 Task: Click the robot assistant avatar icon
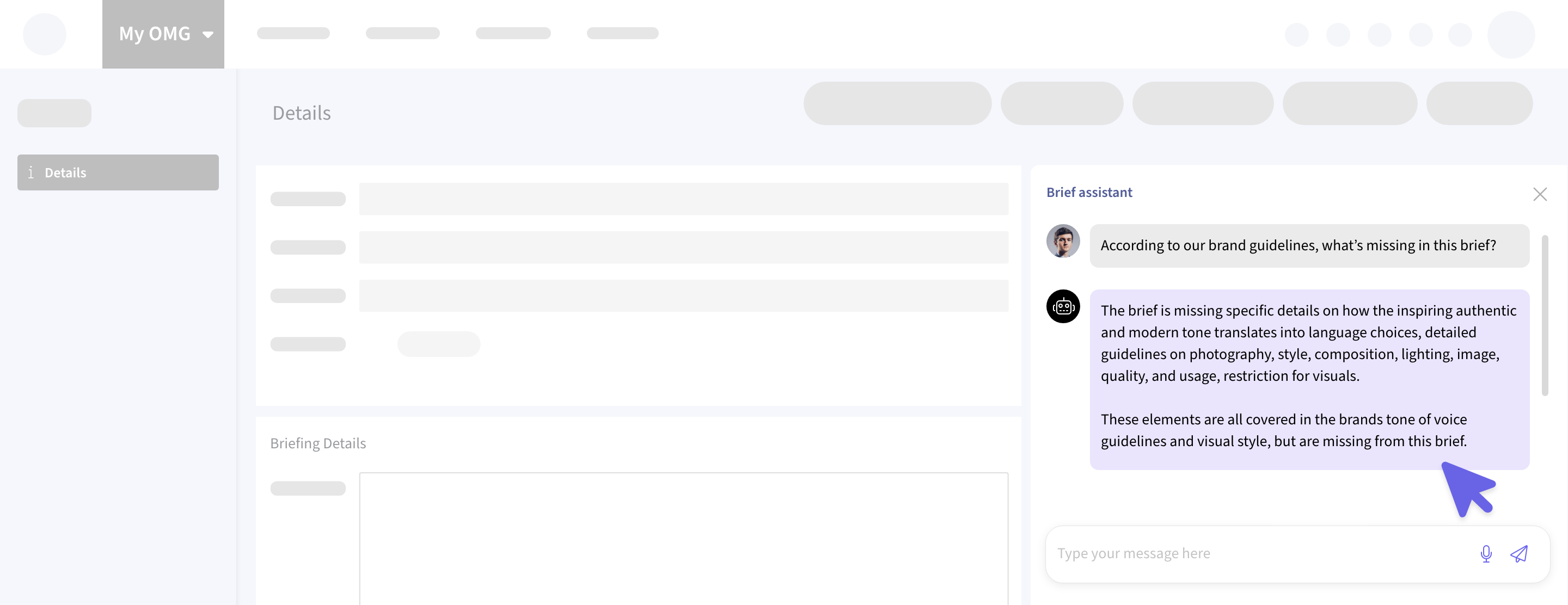[1063, 306]
